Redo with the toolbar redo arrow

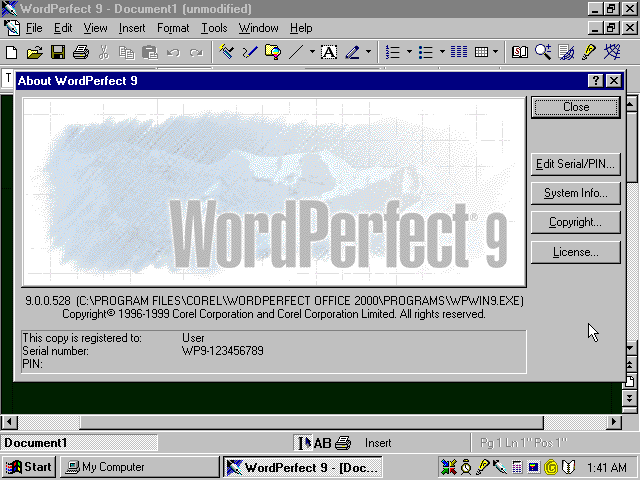pyautogui.click(x=196, y=52)
